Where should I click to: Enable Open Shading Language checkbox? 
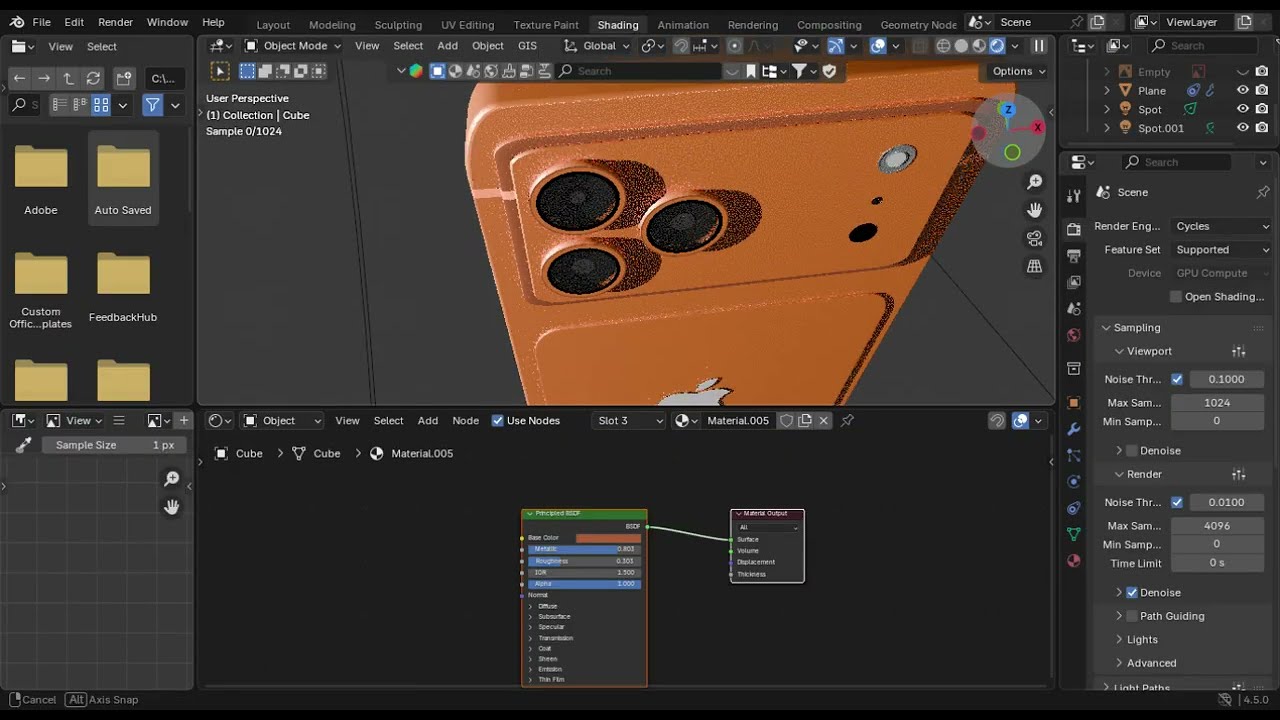[1176, 297]
